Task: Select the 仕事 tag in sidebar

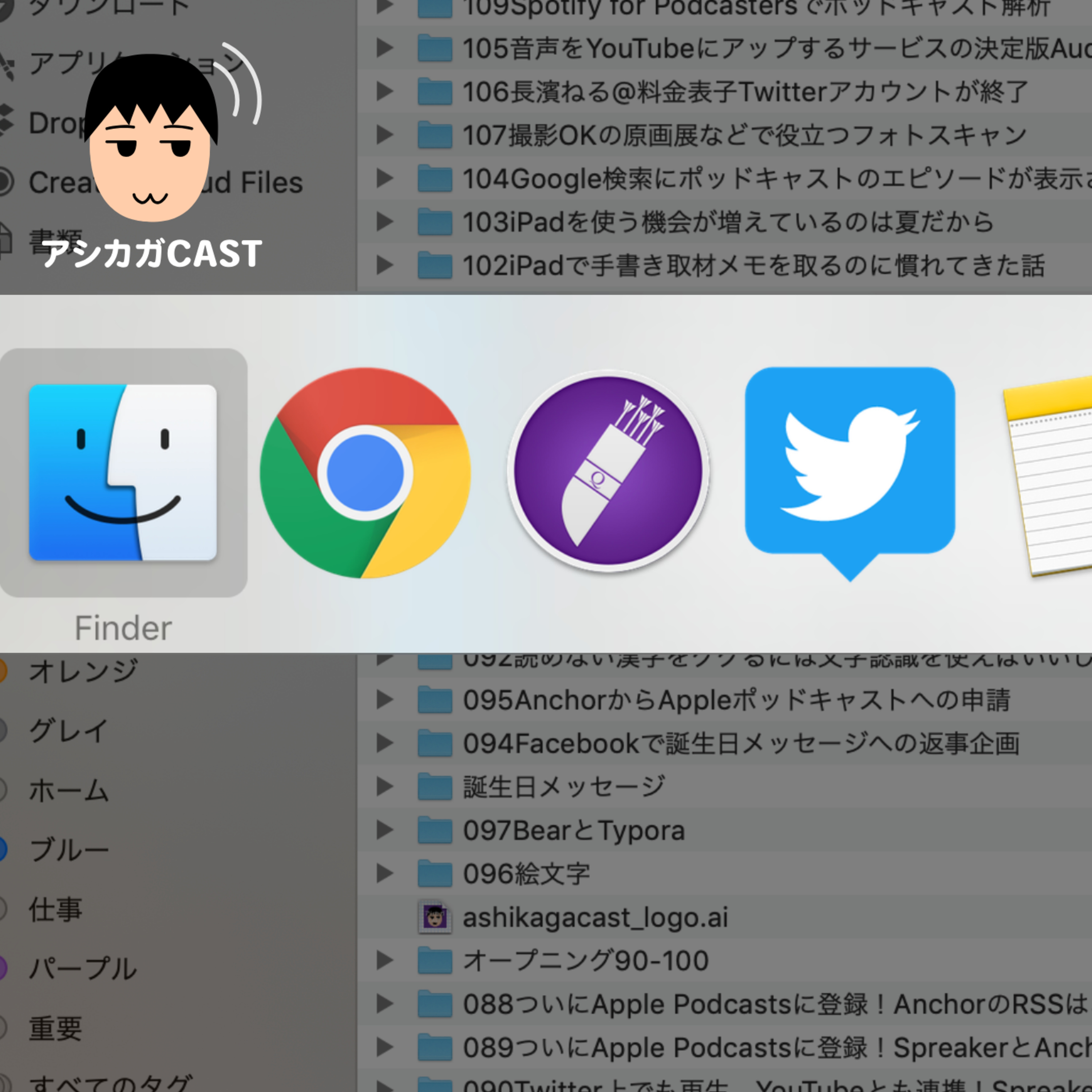Action: coord(55,909)
